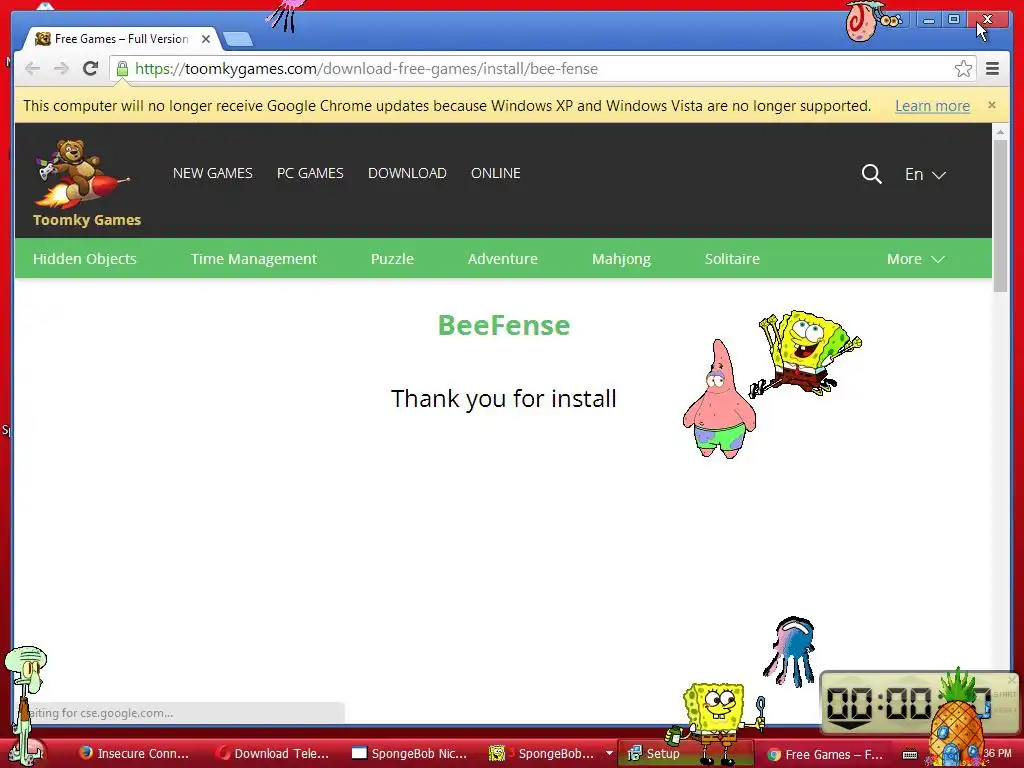Screen dimensions: 1024x768
Task: Open the SpongeBob... taskbar group
Action: pos(550,754)
